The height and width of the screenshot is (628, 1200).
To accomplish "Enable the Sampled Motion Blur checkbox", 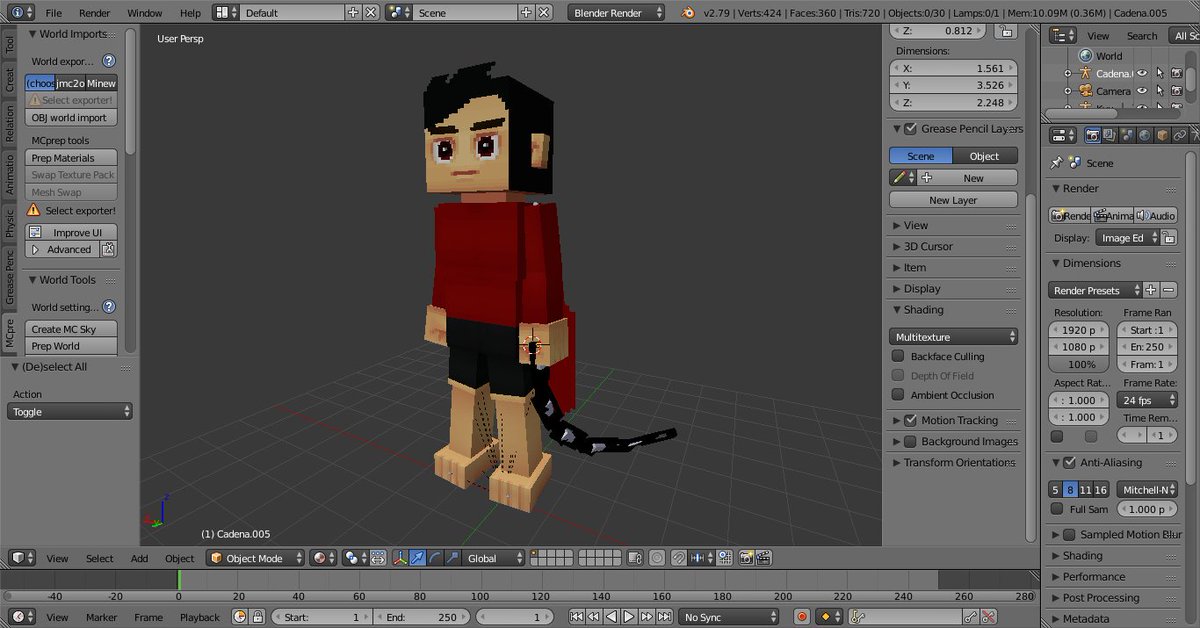I will pos(1070,535).
